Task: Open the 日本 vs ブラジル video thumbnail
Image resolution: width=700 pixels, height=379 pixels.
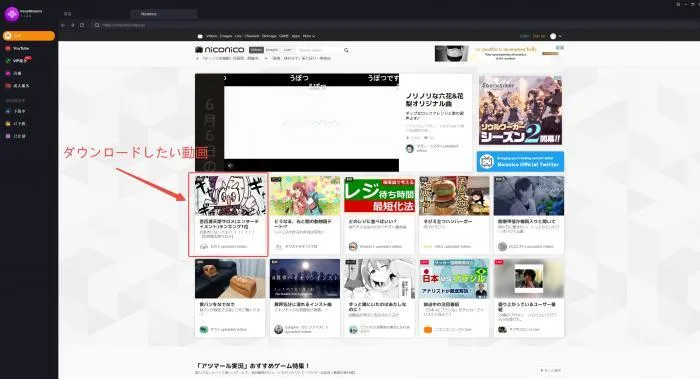Action: [x=454, y=279]
